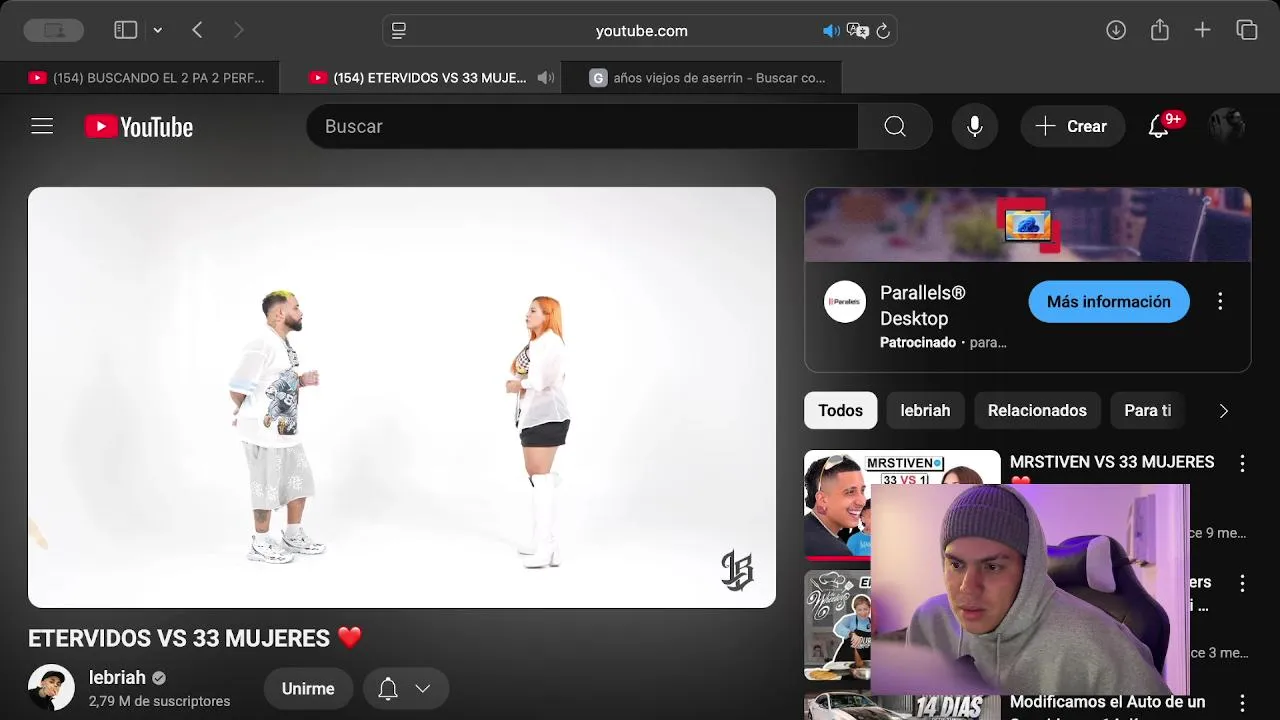Open options for Modificamos el Auto video

pos(1242,703)
